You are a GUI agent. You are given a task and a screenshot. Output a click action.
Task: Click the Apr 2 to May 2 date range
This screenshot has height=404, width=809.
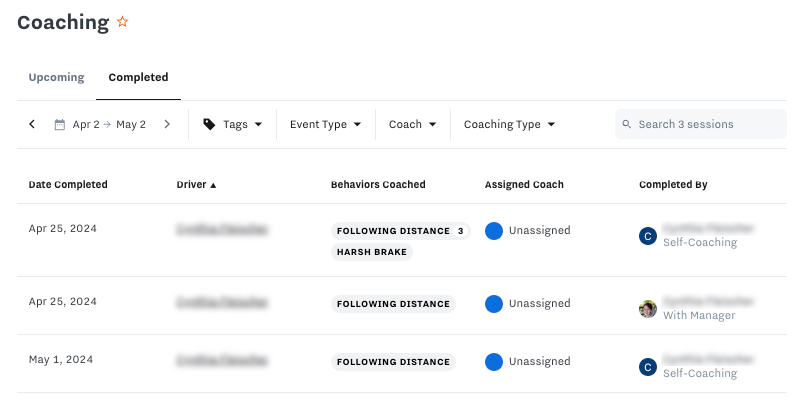click(x=109, y=124)
